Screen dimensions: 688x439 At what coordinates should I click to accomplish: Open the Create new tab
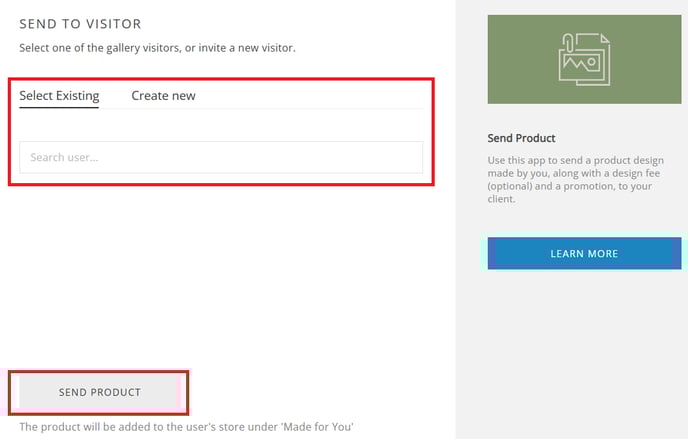click(163, 96)
